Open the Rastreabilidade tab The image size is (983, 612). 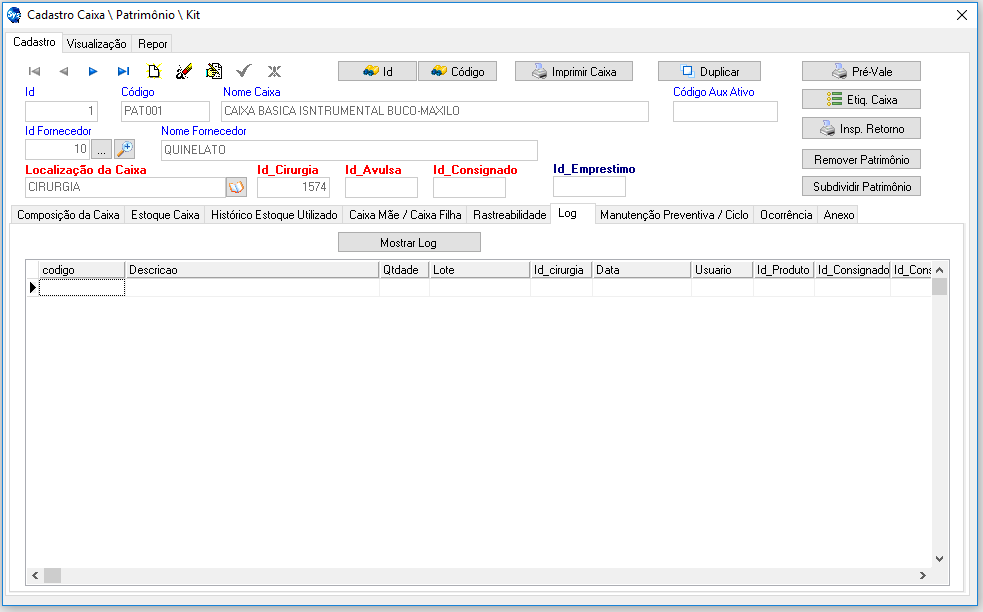509,215
